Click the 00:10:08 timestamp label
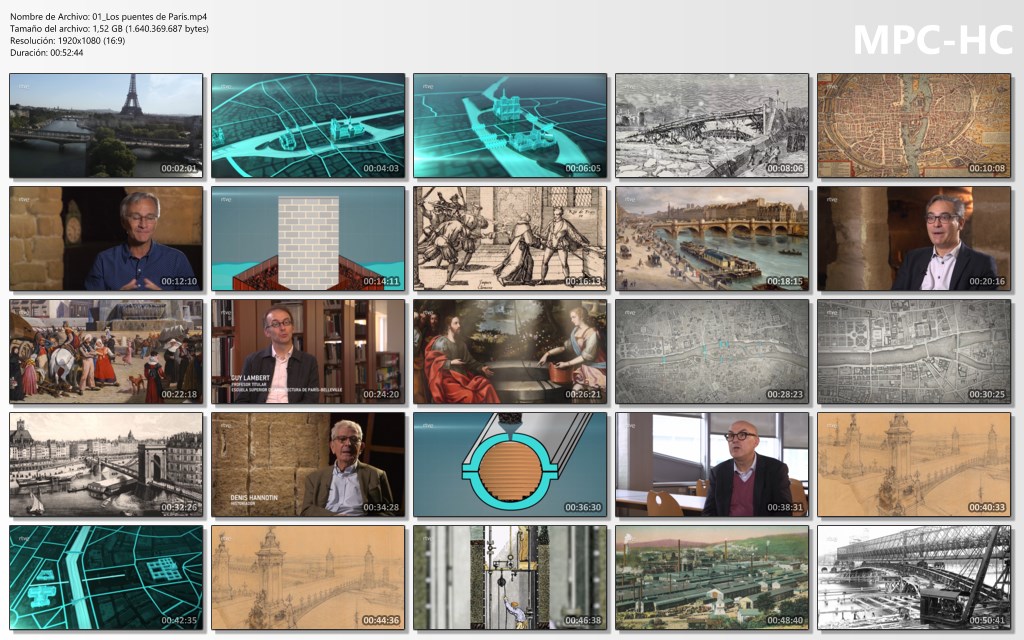The width and height of the screenshot is (1024, 640). pyautogui.click(x=987, y=168)
